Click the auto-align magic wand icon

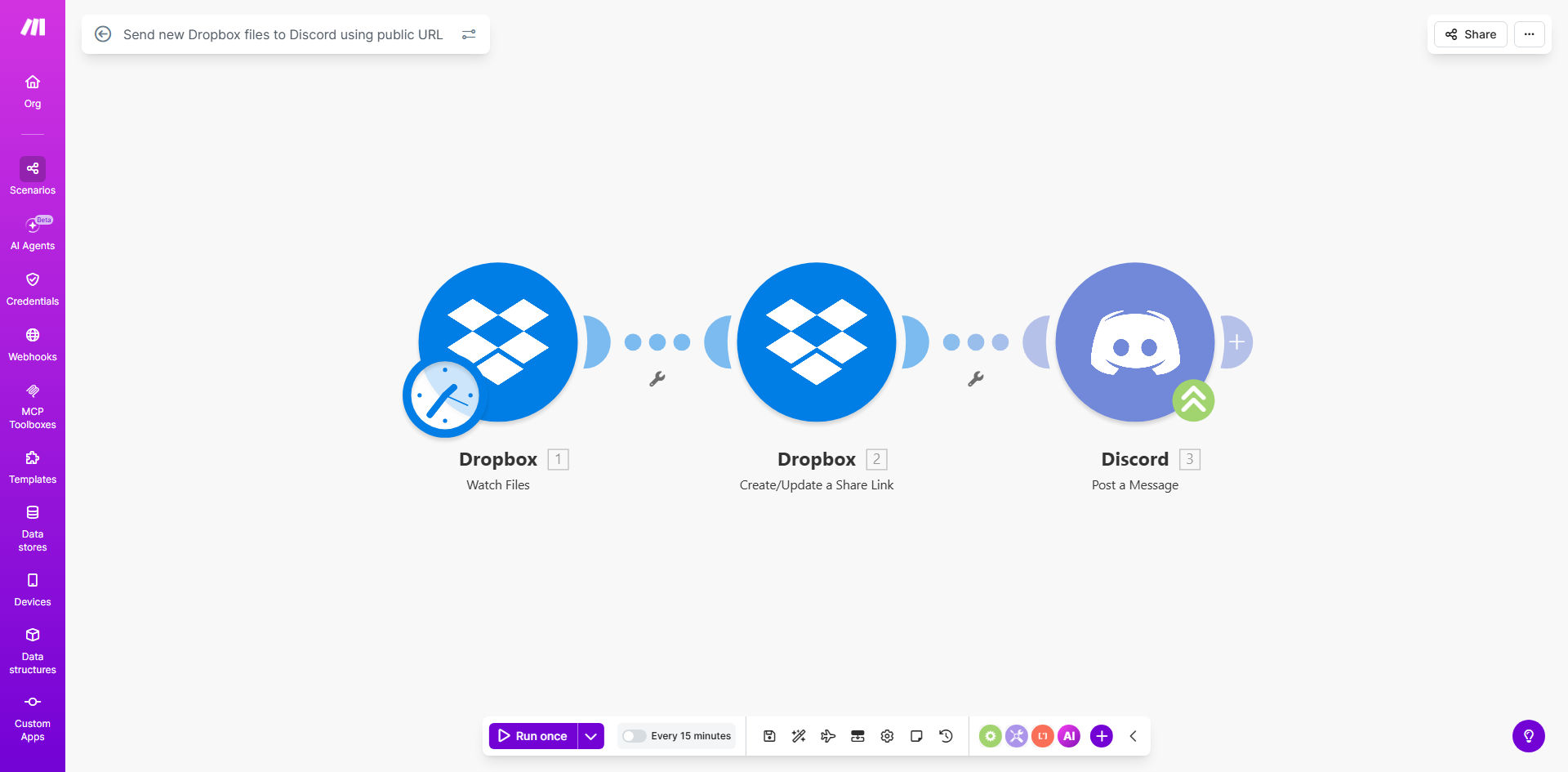799,736
